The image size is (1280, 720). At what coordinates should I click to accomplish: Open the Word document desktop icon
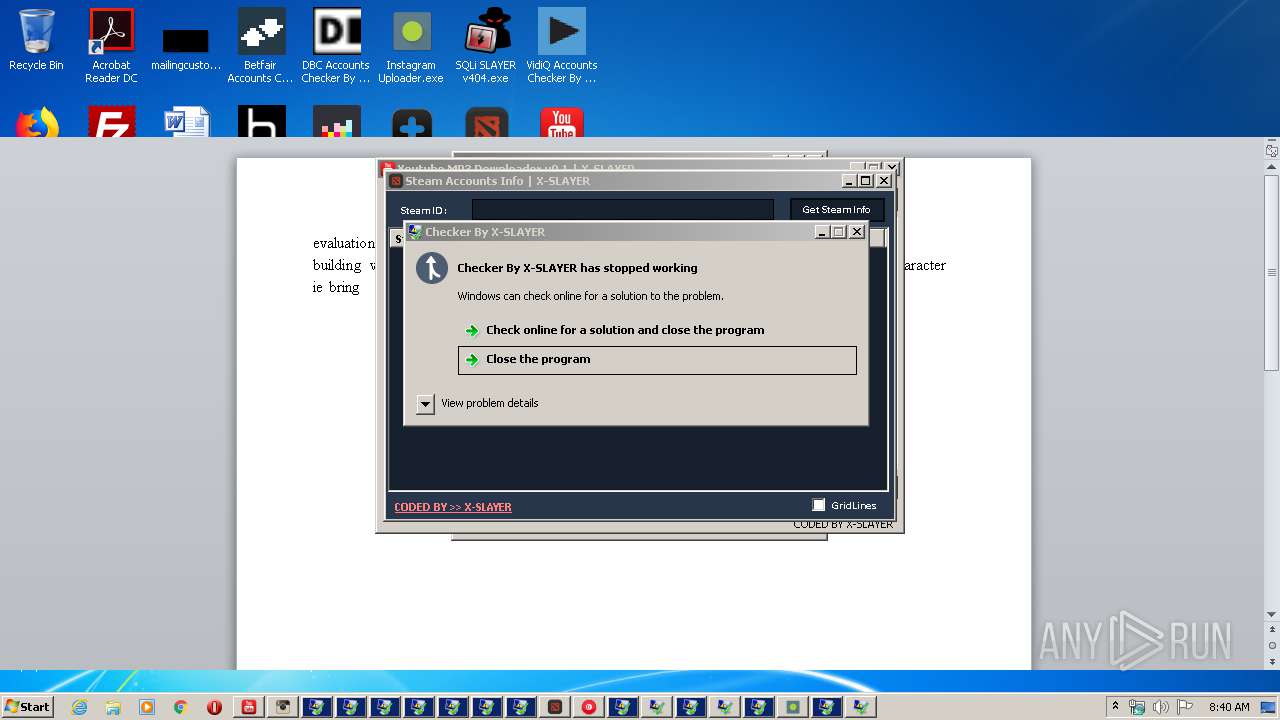click(x=186, y=122)
